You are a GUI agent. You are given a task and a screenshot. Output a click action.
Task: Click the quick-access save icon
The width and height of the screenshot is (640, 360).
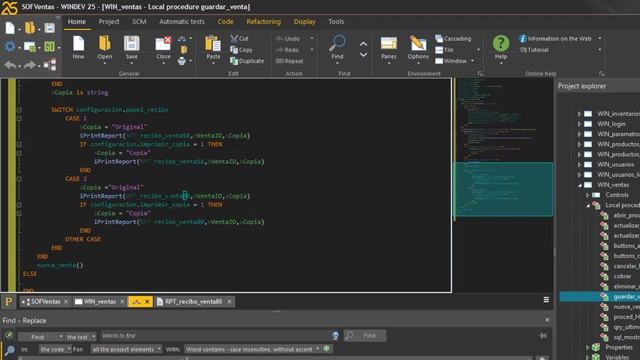pos(50,28)
